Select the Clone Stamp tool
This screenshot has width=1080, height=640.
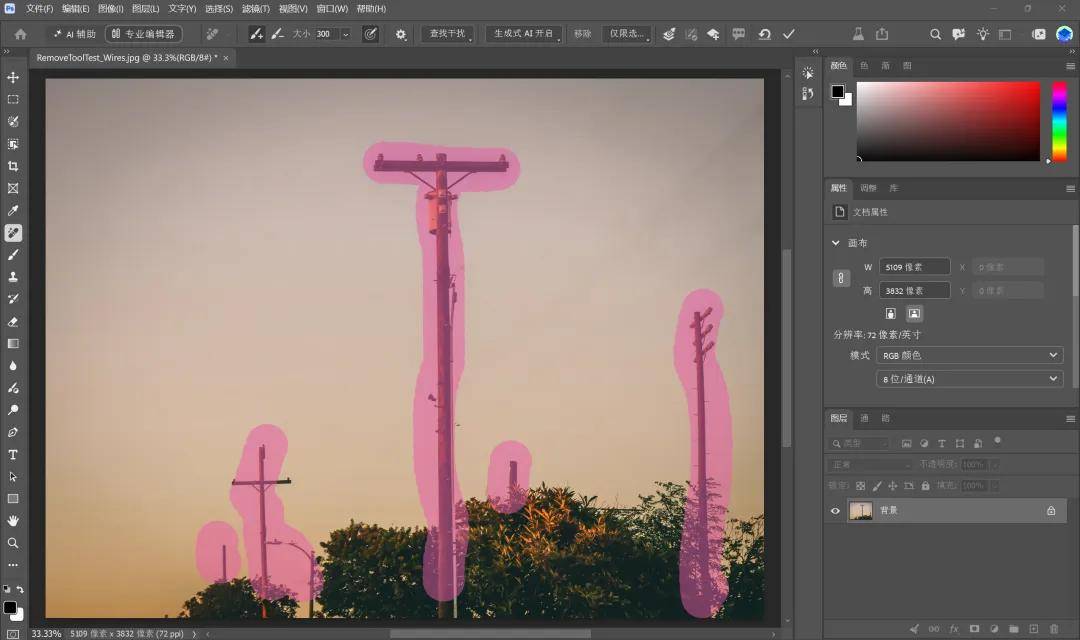(13, 277)
